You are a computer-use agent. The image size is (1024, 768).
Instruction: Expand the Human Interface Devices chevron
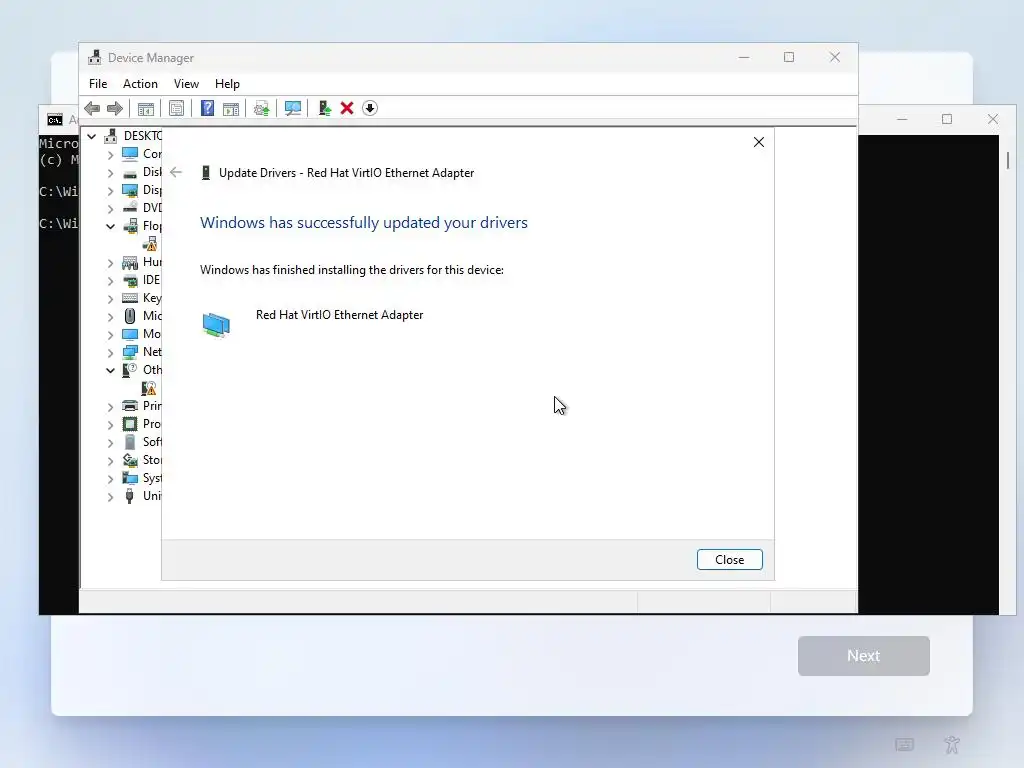110,263
